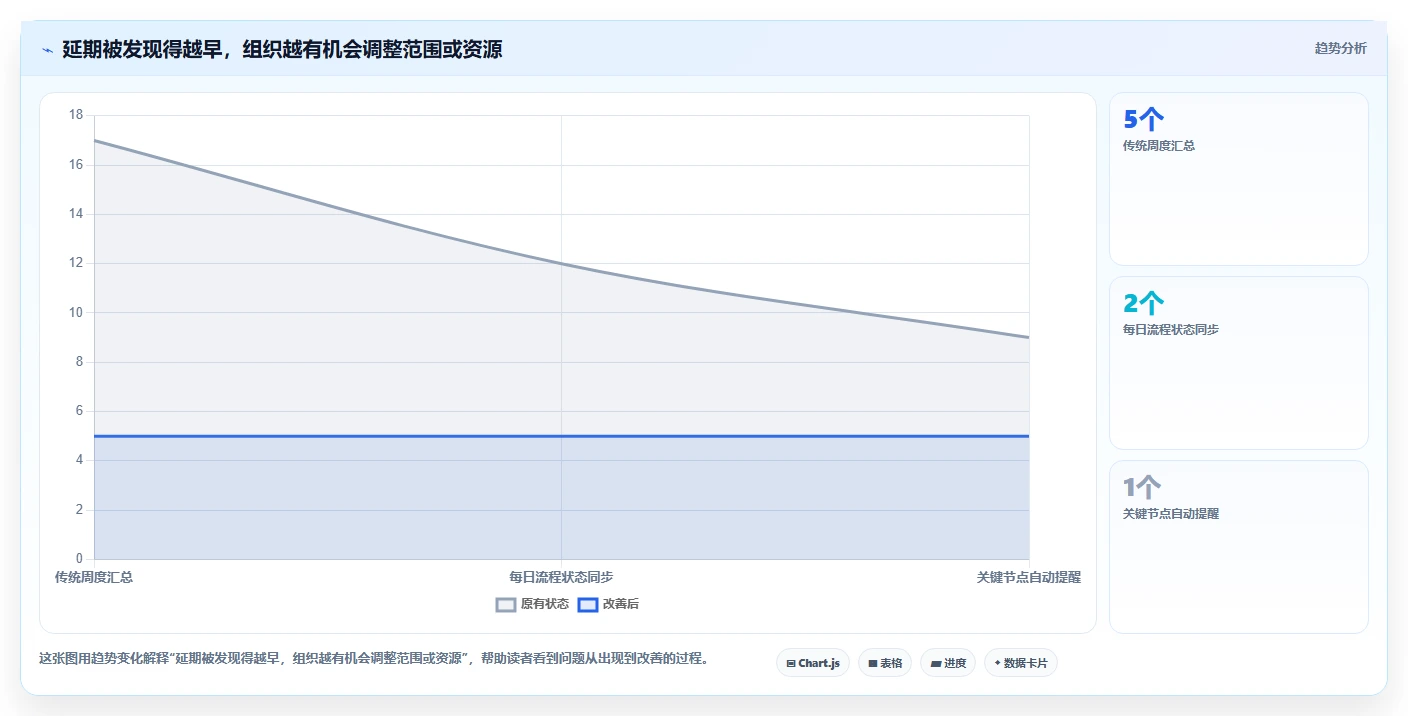Click the Chart.js tag icon

tap(791, 663)
